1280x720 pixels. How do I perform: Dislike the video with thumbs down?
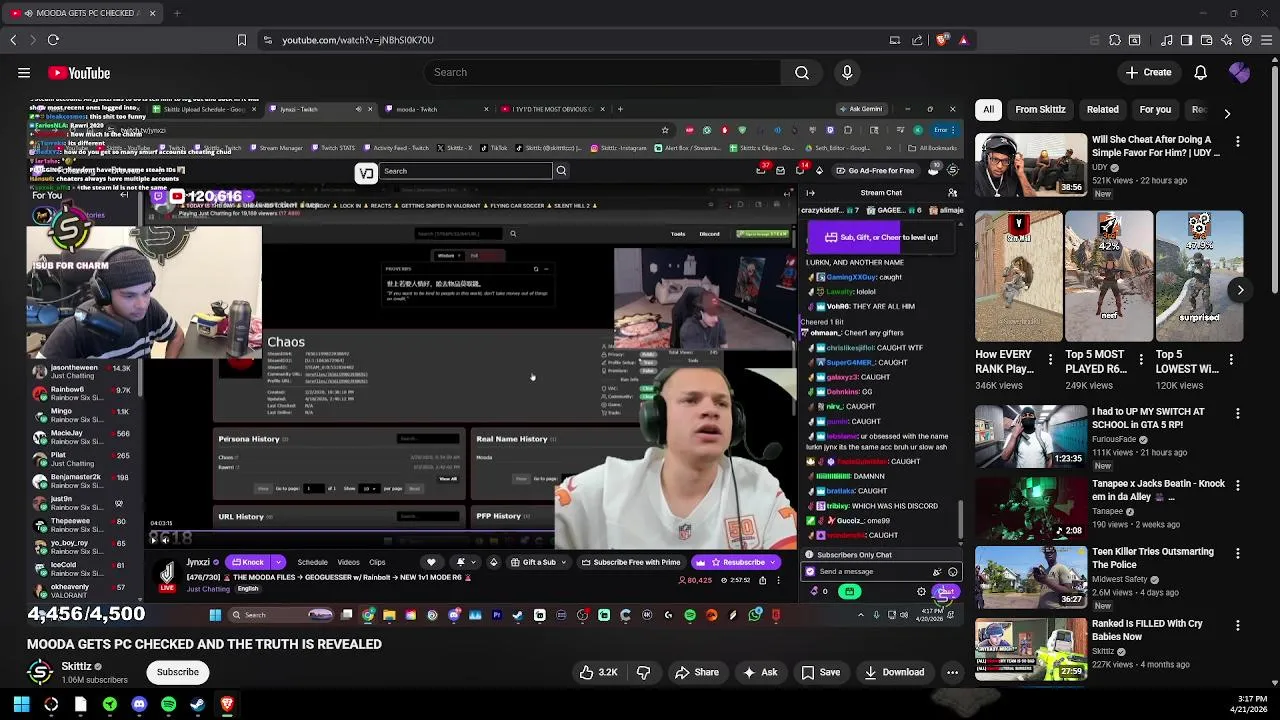(x=644, y=672)
